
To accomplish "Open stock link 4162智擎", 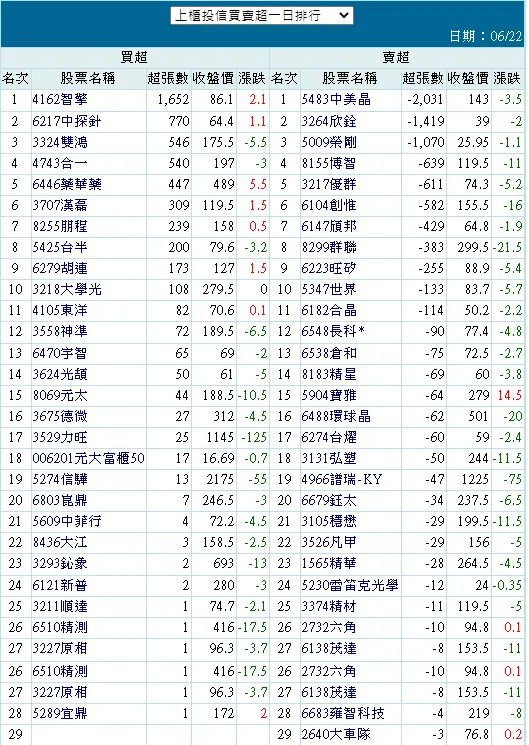I will click(x=60, y=100).
